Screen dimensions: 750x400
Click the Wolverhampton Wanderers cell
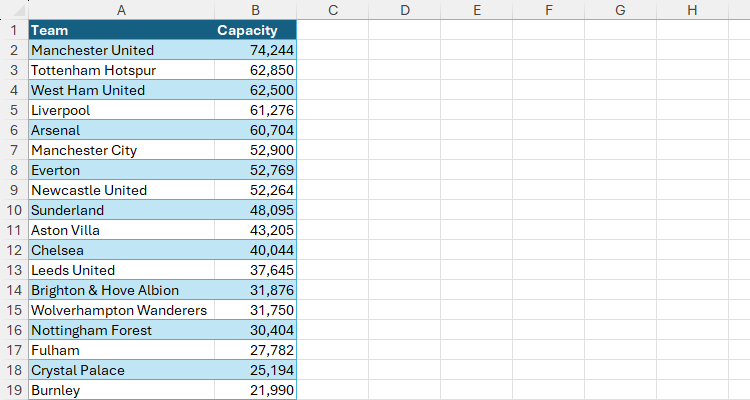(121, 310)
